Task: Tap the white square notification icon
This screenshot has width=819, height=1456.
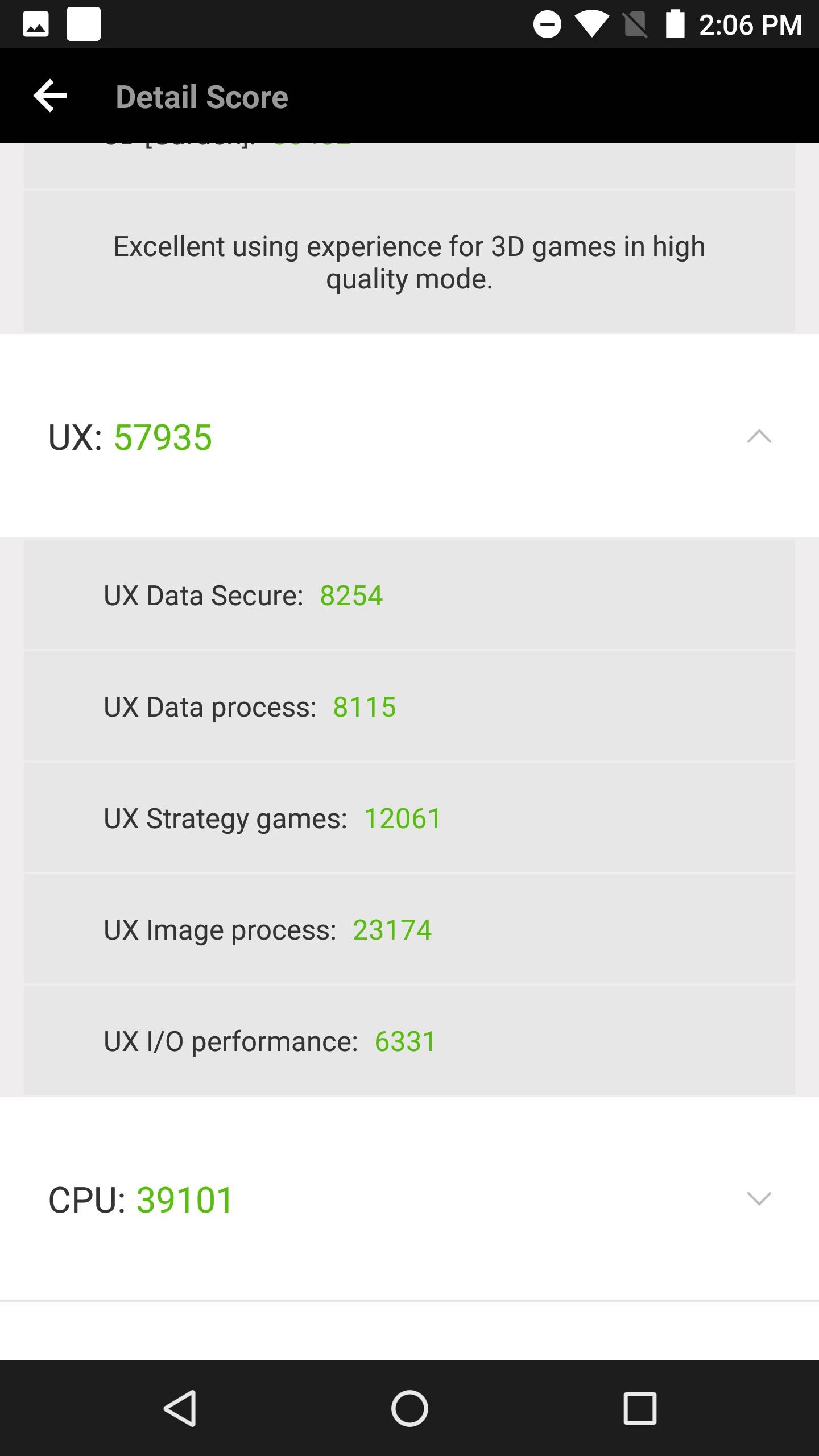Action: pos(84,24)
